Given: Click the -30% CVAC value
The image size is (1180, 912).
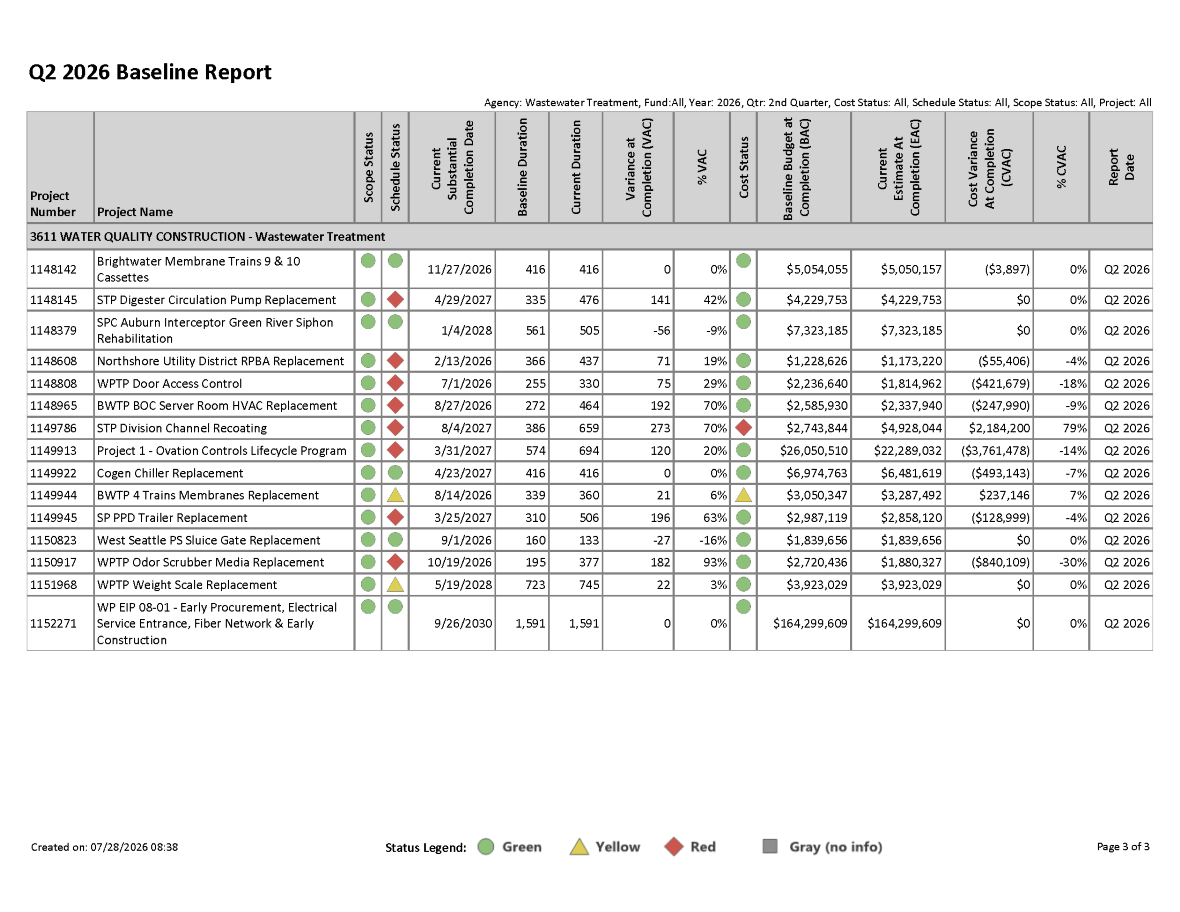Looking at the screenshot, I should (x=1072, y=562).
